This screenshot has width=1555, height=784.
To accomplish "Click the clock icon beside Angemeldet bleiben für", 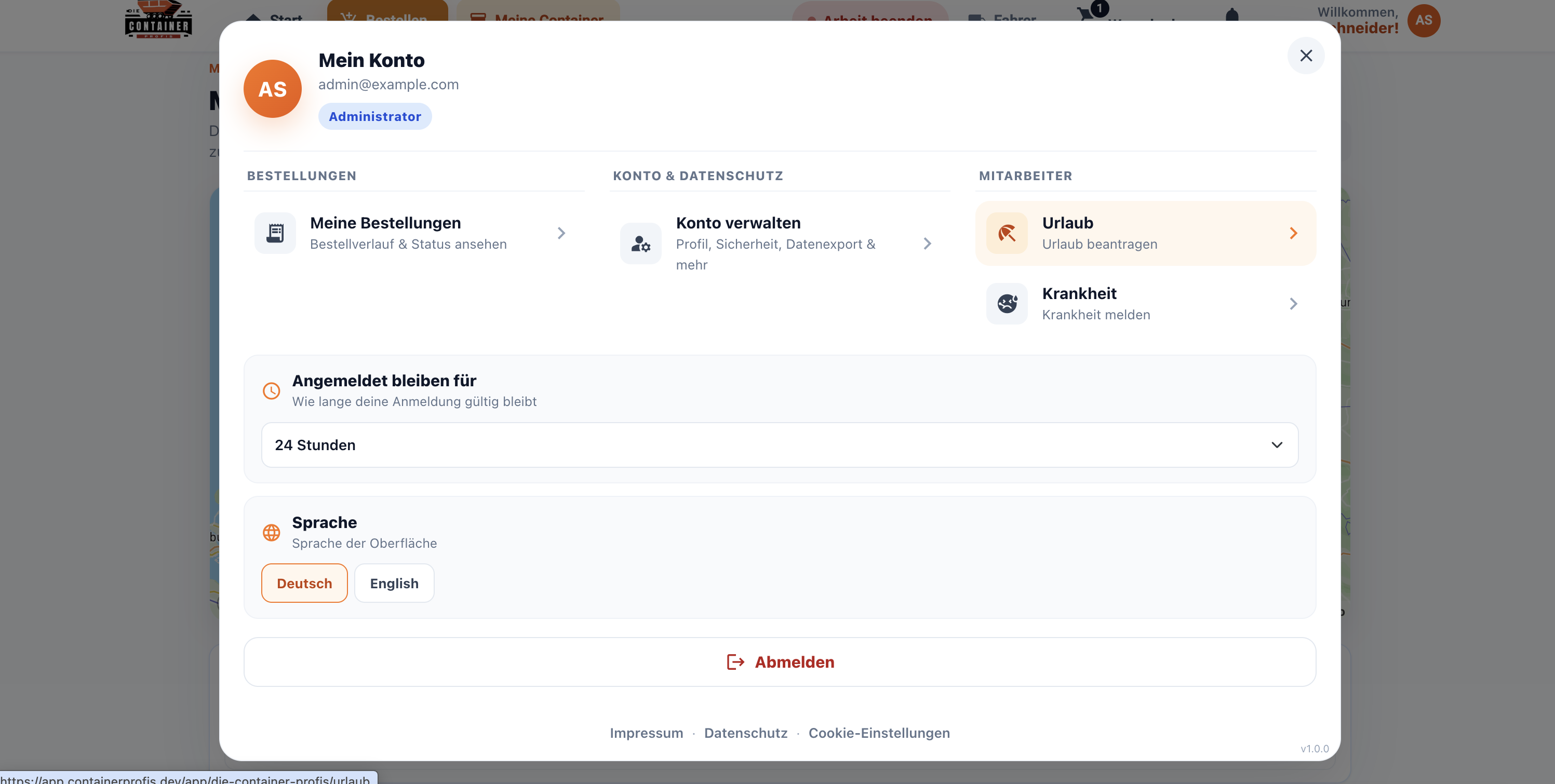I will 272,390.
